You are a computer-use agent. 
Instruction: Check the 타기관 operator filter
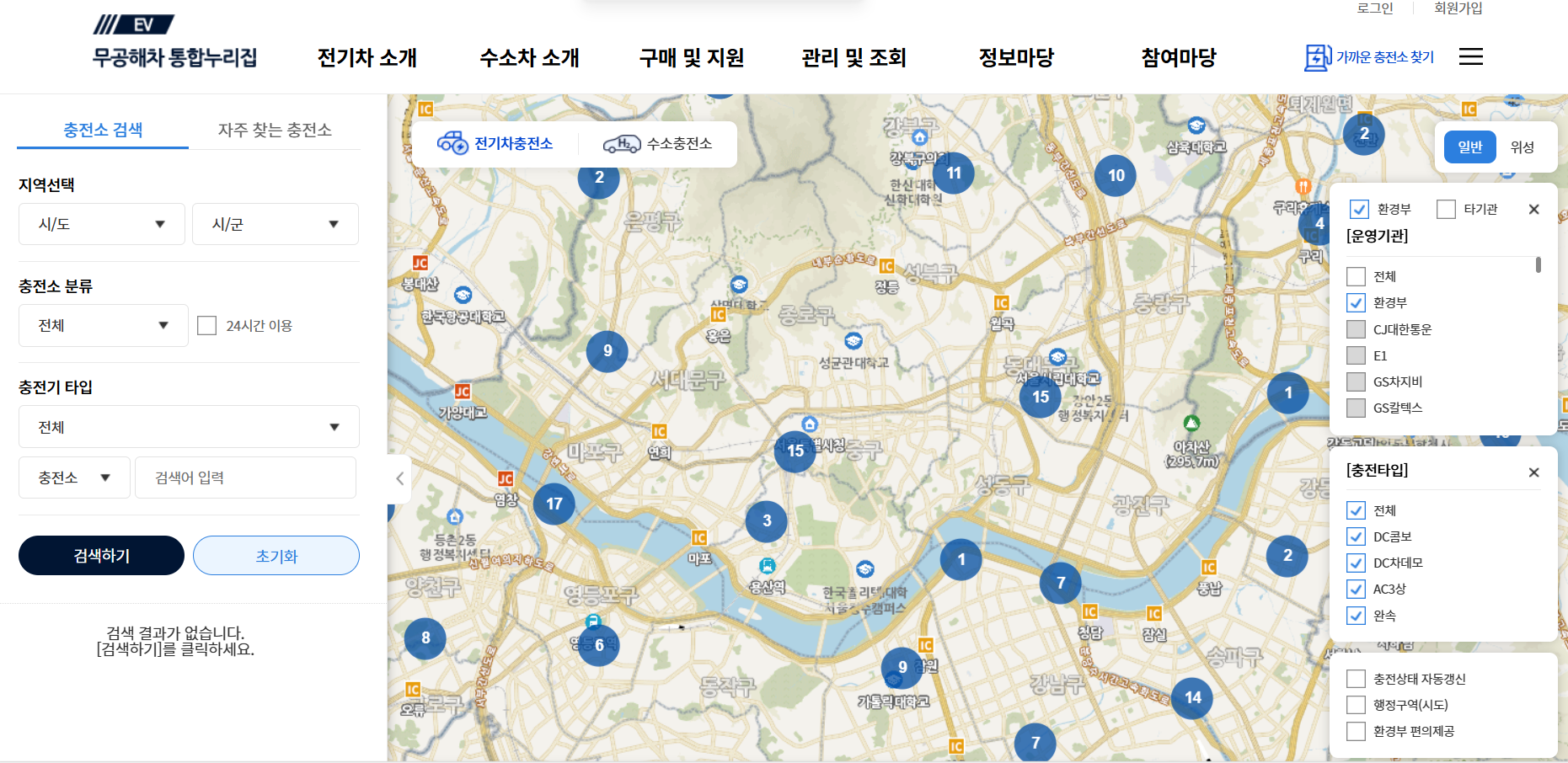[x=1447, y=208]
